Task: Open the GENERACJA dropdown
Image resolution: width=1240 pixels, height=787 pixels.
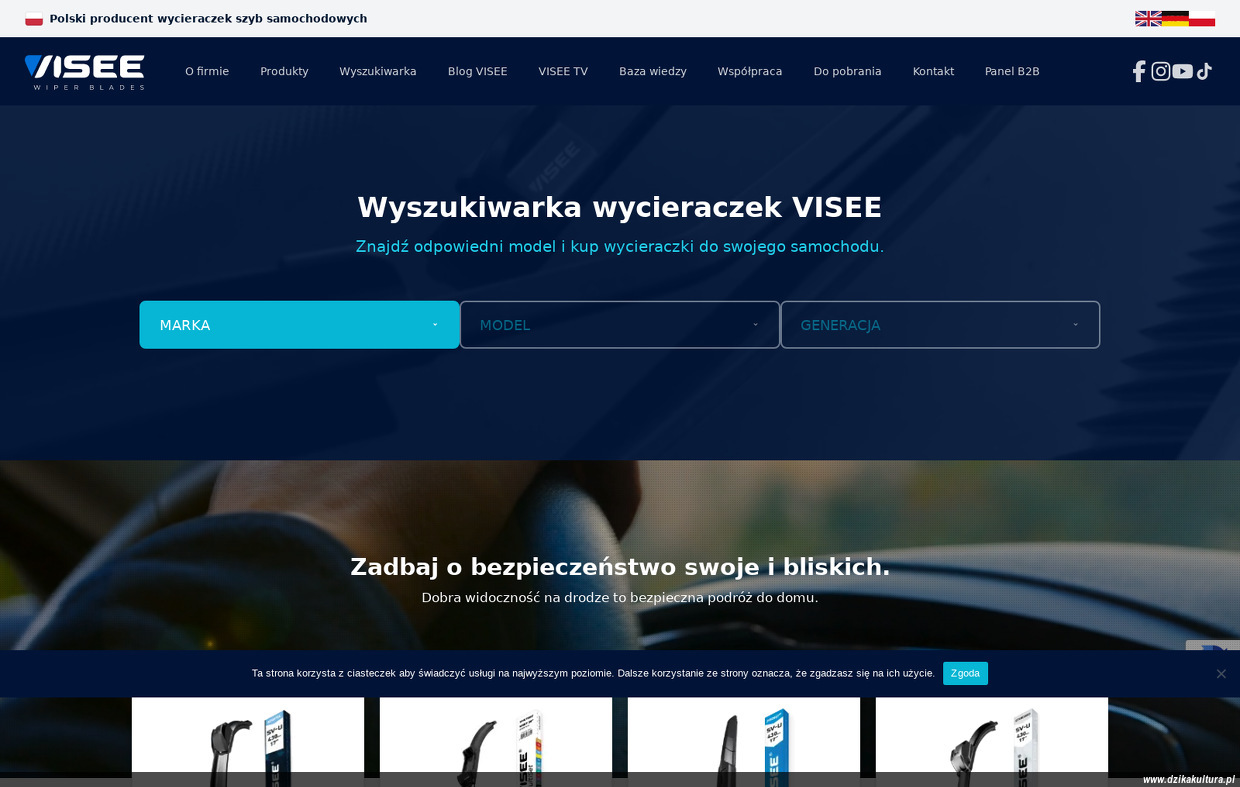Action: pos(939,325)
